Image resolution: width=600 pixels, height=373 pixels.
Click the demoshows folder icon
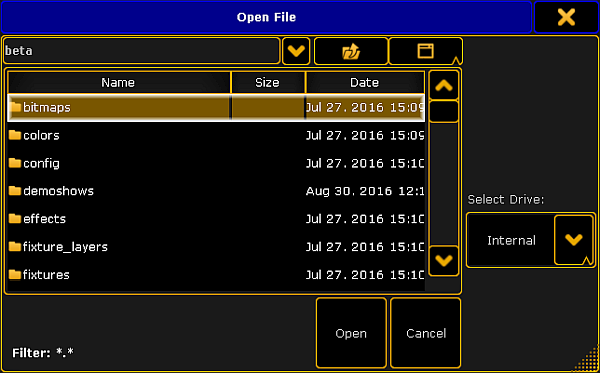pyautogui.click(x=15, y=191)
